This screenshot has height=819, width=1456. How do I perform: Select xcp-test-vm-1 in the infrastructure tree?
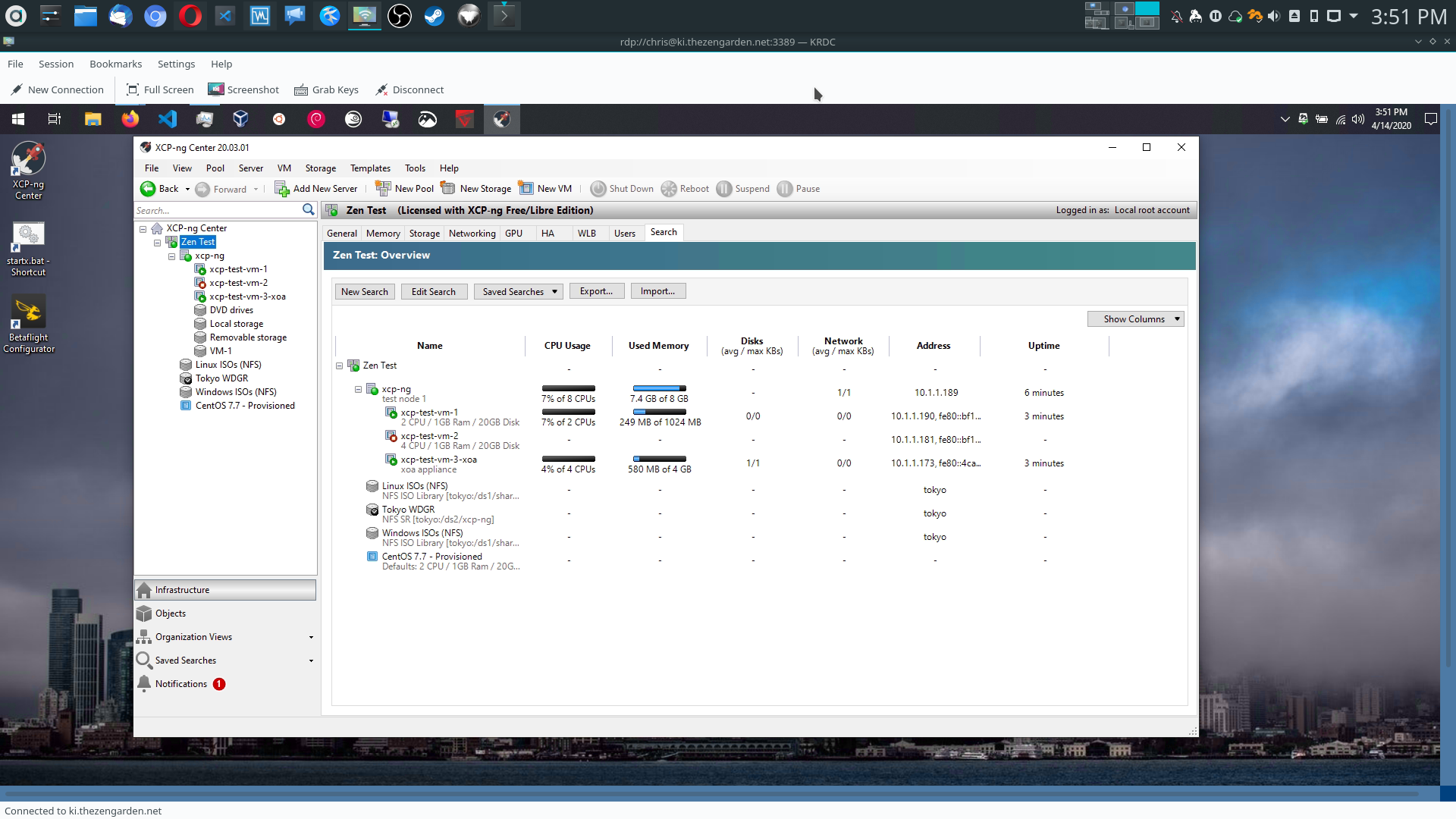pyautogui.click(x=238, y=269)
